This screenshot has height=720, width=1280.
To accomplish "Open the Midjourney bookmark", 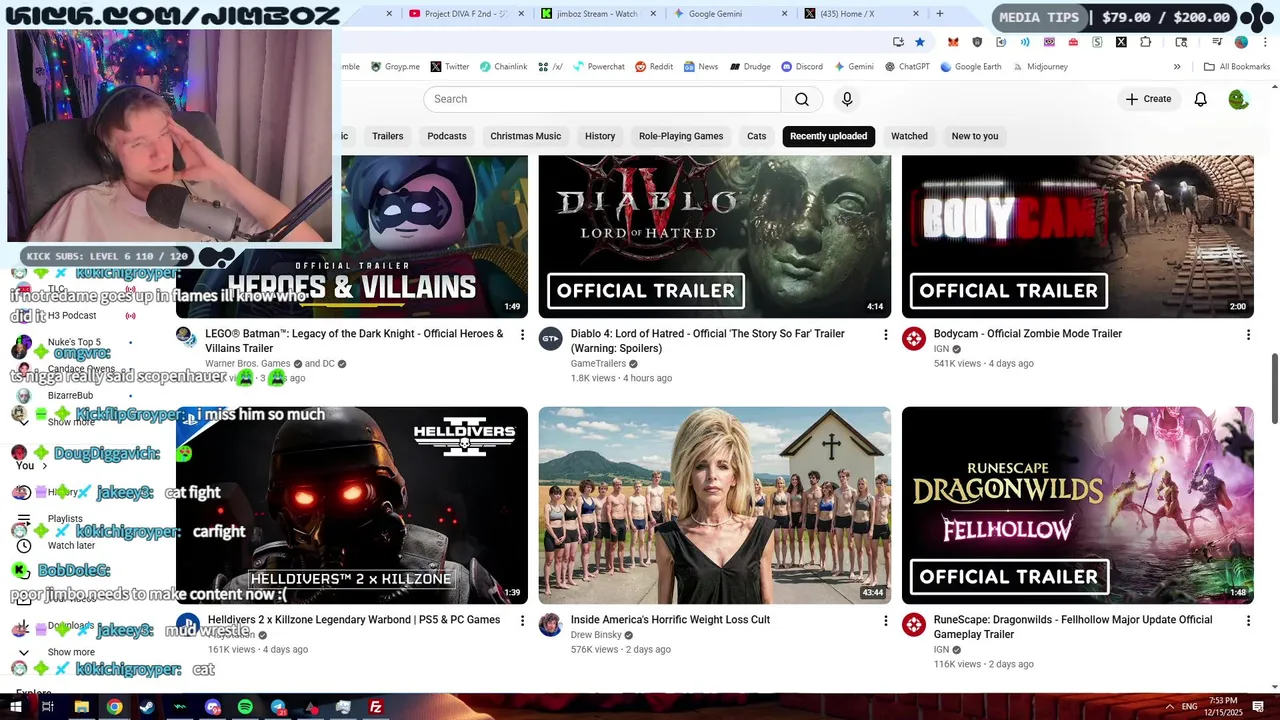I will (x=1039, y=67).
